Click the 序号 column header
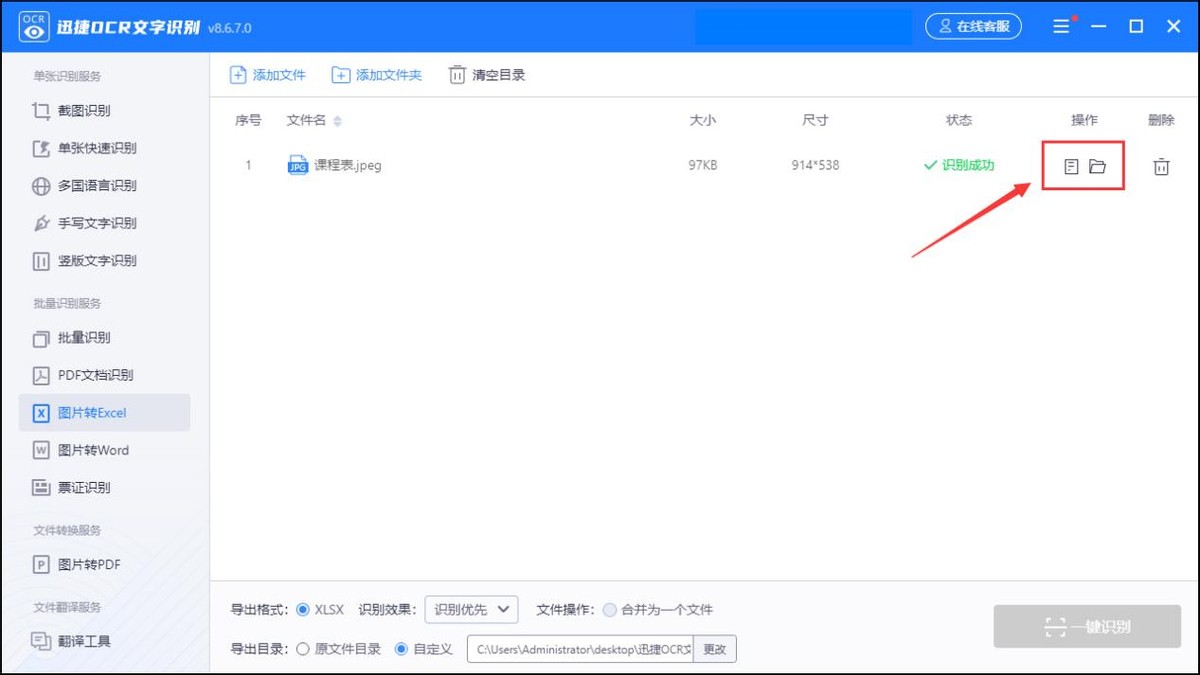Image resolution: width=1200 pixels, height=675 pixels. point(248,120)
